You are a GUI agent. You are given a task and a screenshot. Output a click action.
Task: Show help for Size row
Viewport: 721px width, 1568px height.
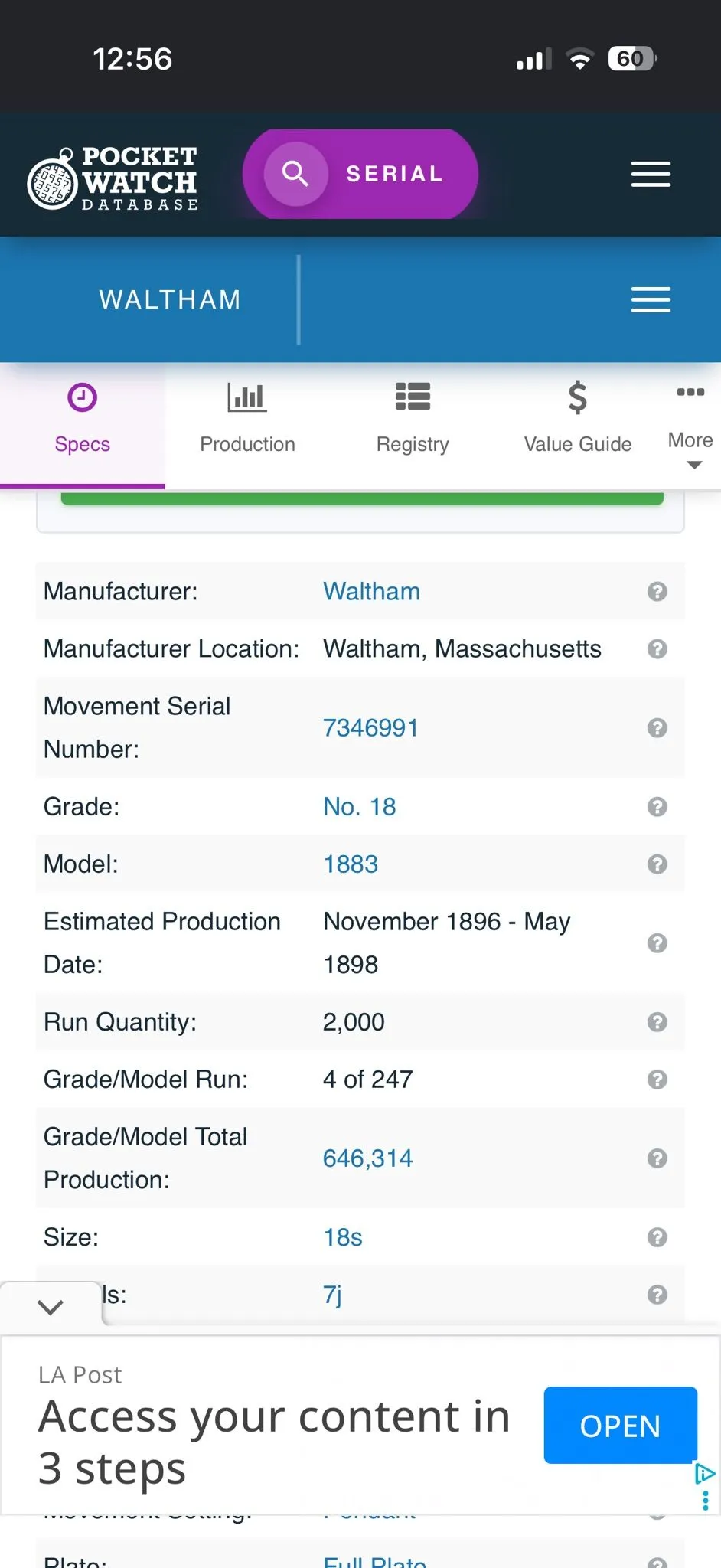(657, 1236)
